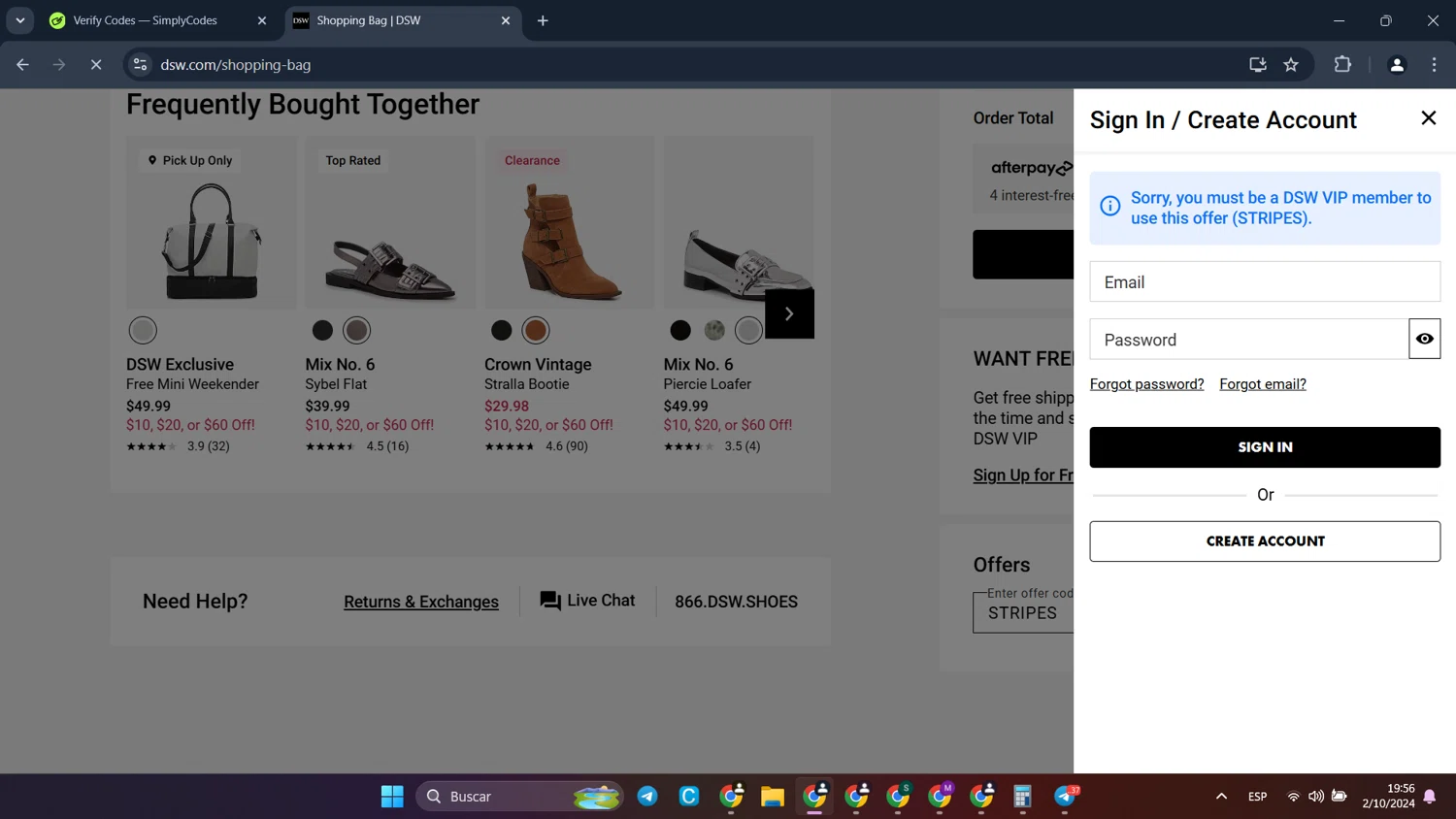Viewport: 1456px width, 819px height.
Task: Bookmark this page with star icon
Action: tap(1291, 65)
